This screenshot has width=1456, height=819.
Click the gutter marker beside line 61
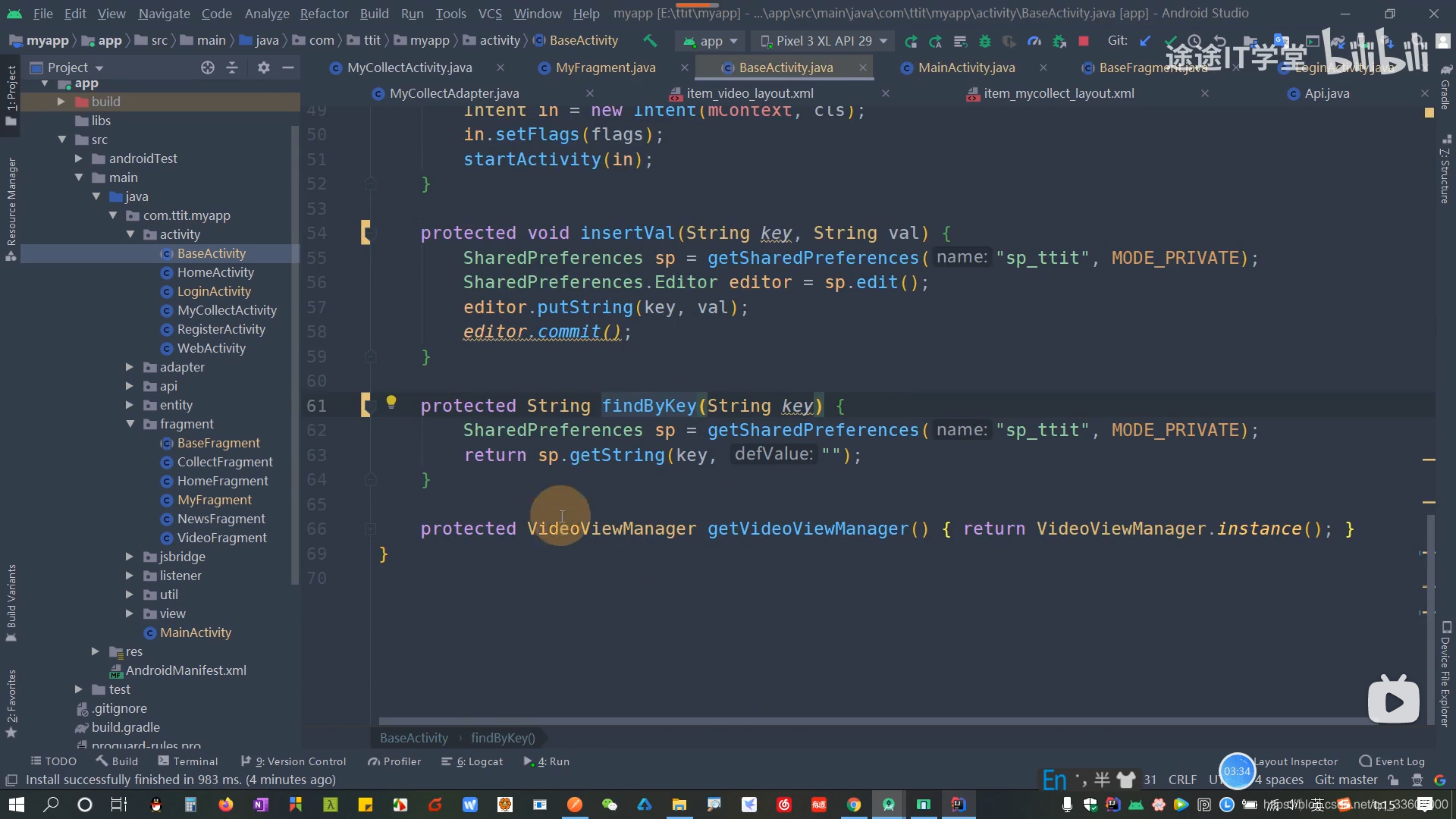click(x=366, y=406)
